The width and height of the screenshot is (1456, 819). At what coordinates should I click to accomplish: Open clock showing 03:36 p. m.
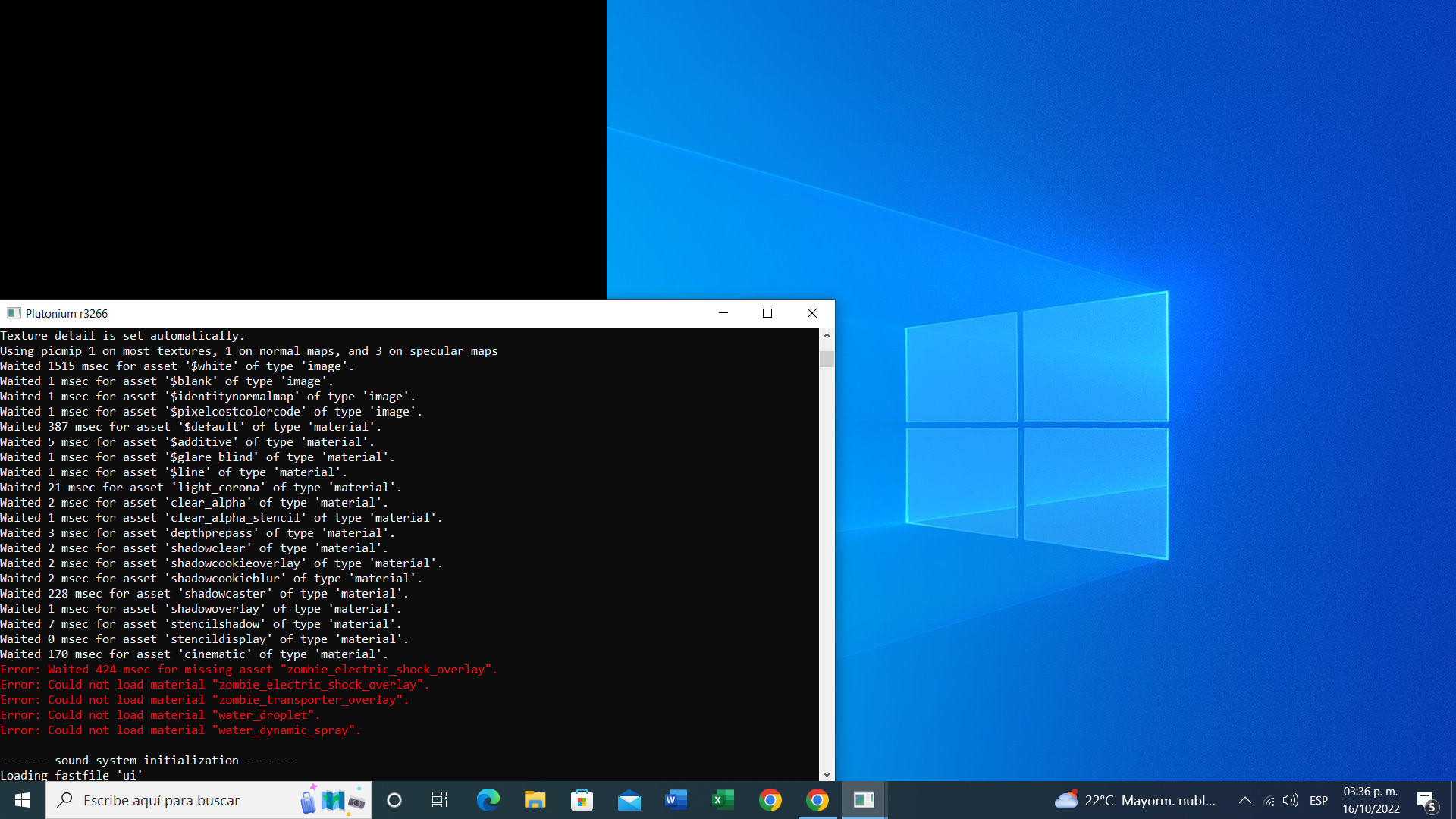pyautogui.click(x=1371, y=800)
